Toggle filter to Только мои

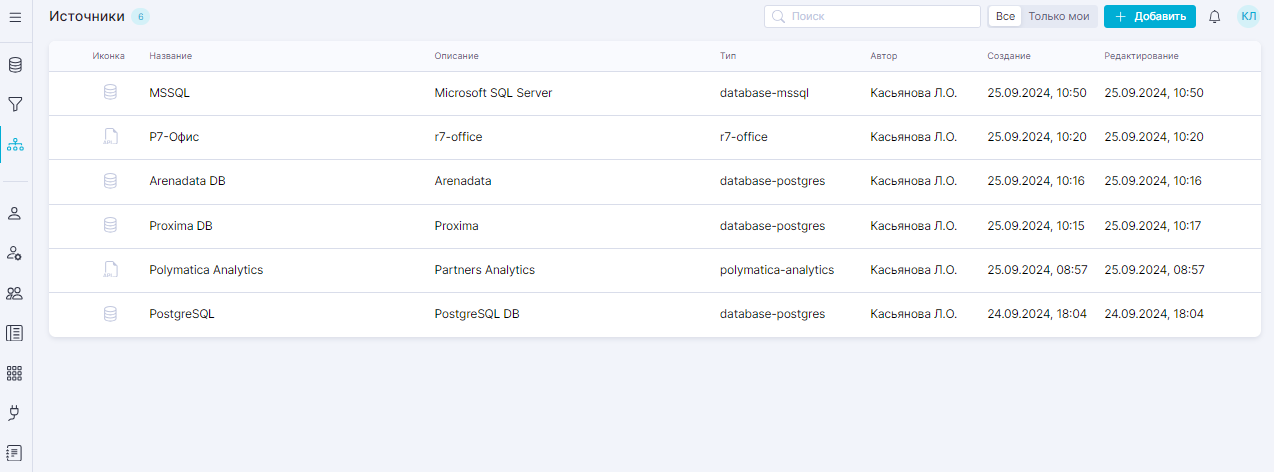1059,17
